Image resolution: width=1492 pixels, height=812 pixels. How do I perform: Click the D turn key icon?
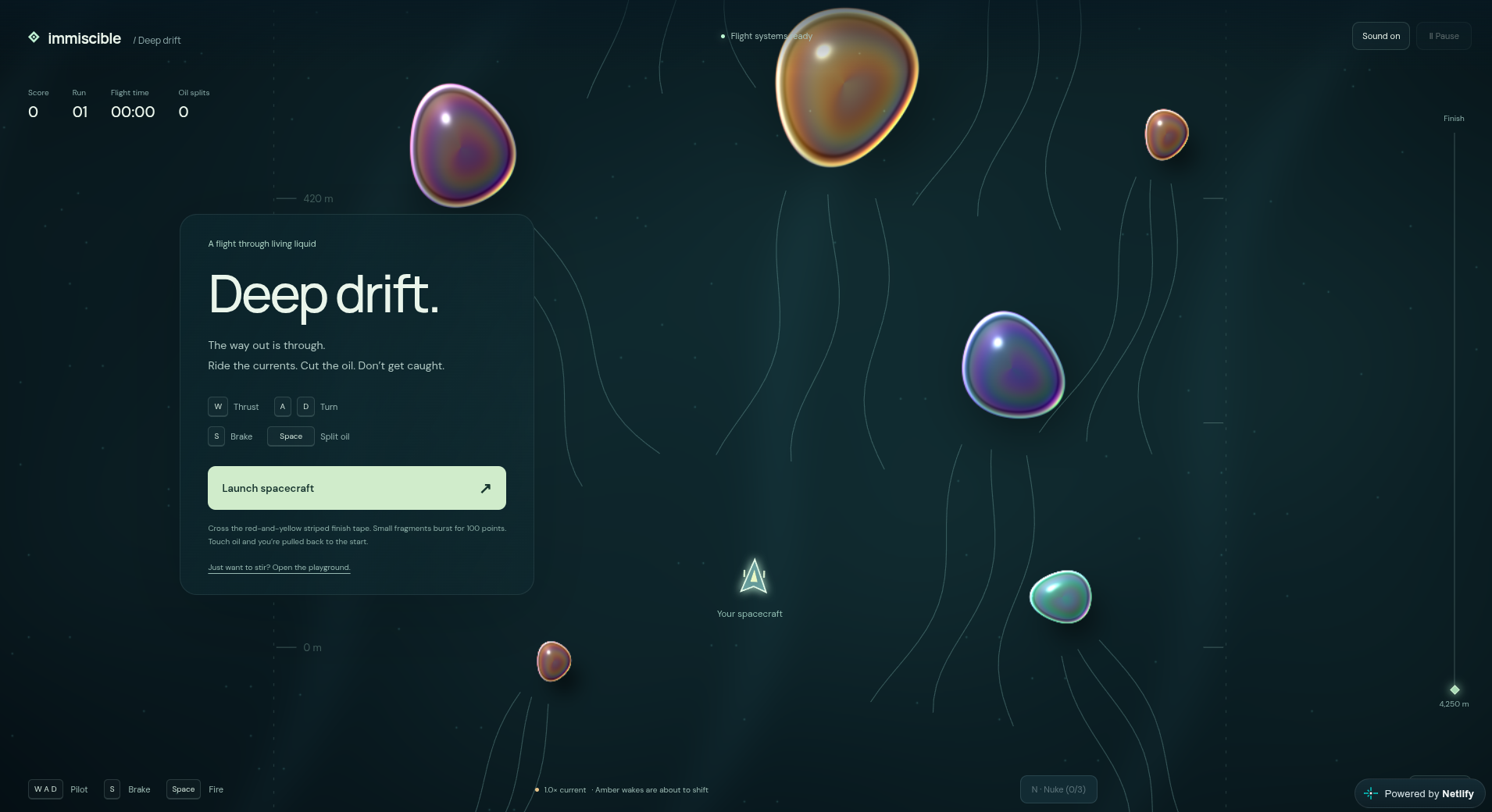[x=305, y=407]
